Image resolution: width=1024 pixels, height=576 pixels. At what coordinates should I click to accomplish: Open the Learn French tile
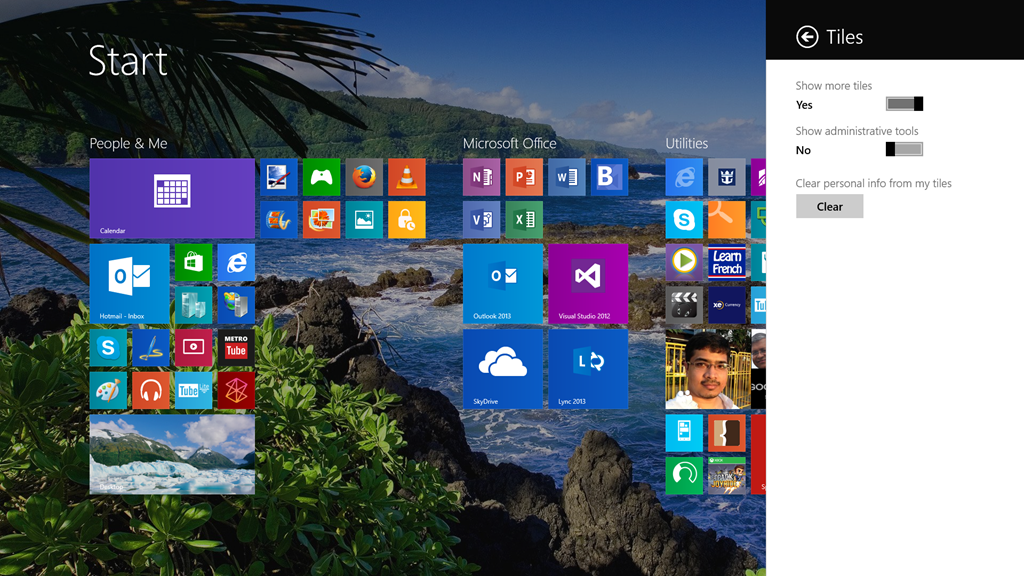click(726, 263)
